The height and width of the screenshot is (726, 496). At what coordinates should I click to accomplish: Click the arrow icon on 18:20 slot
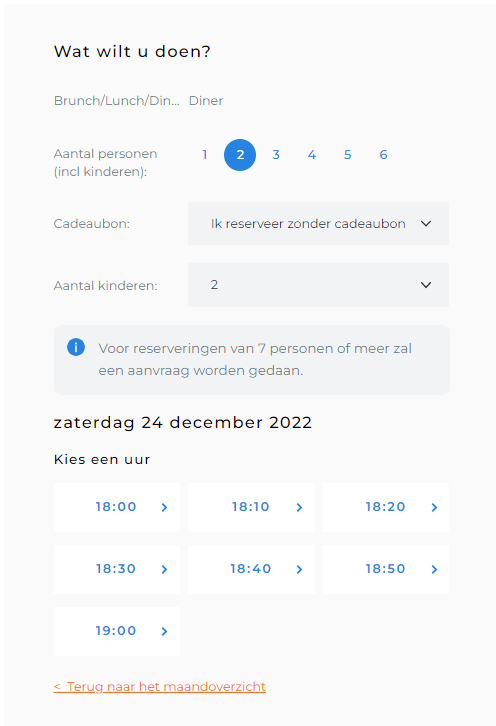pos(434,507)
